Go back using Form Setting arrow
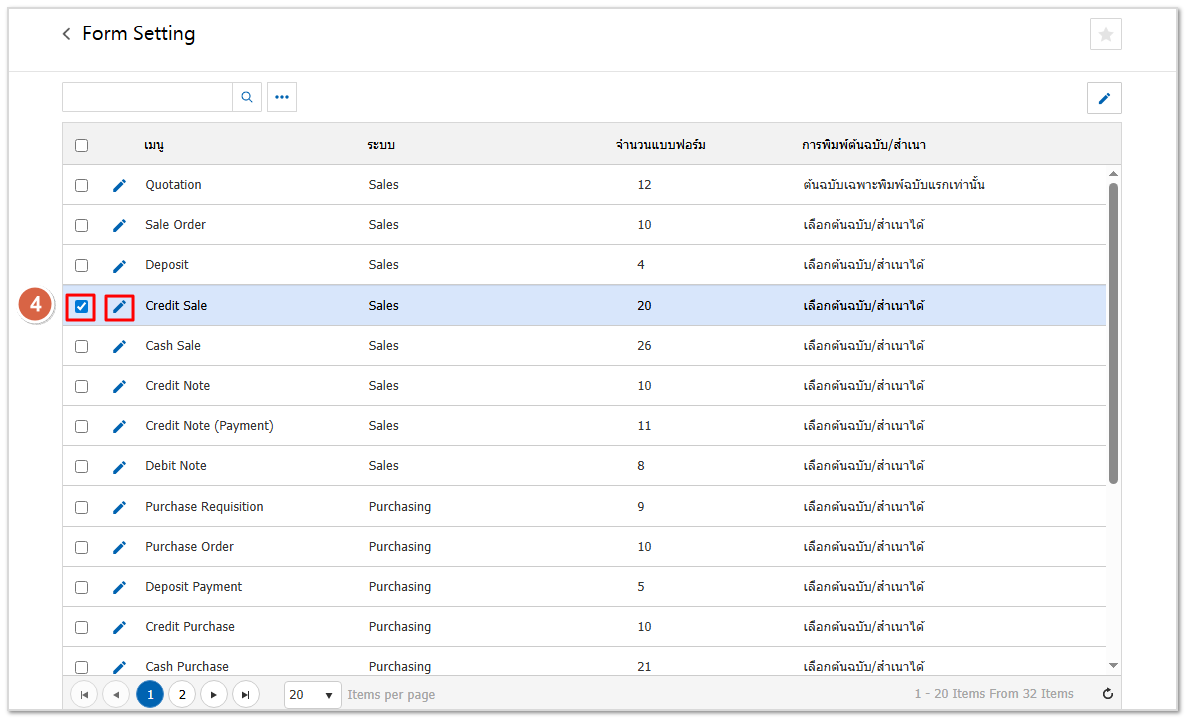 [67, 34]
